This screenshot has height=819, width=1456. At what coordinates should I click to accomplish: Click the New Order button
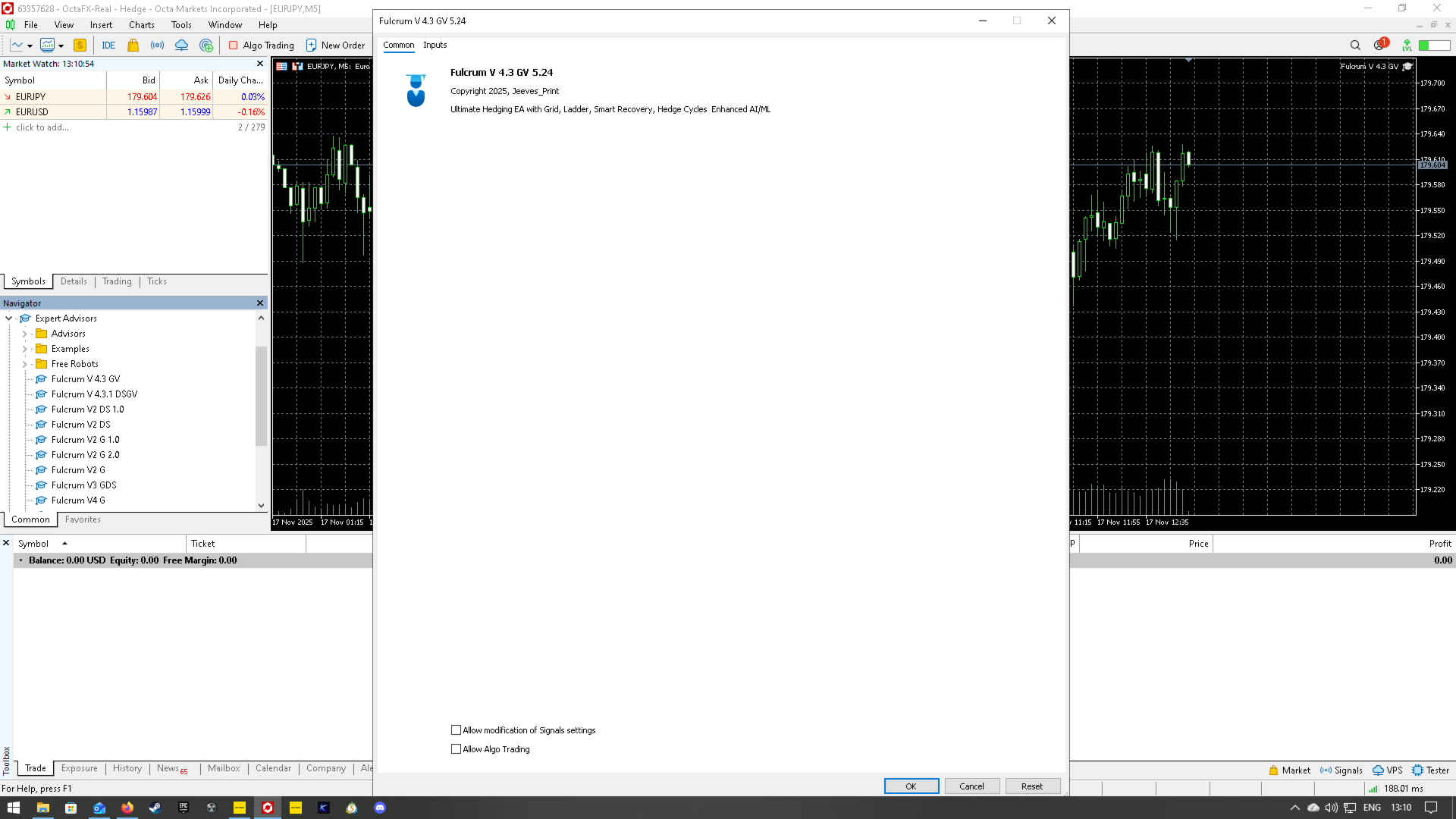pos(335,45)
